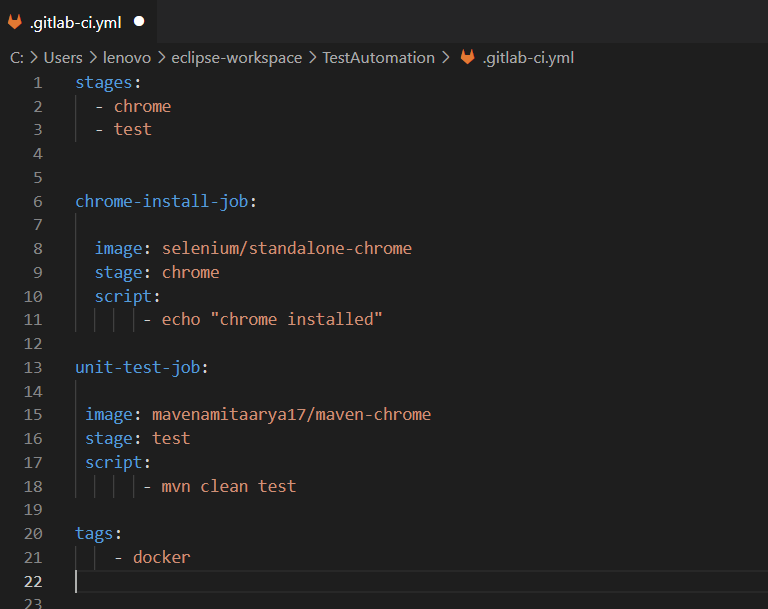Click the 'selenium/standalone-chrome' image value
This screenshot has width=768, height=609.
[x=287, y=248]
